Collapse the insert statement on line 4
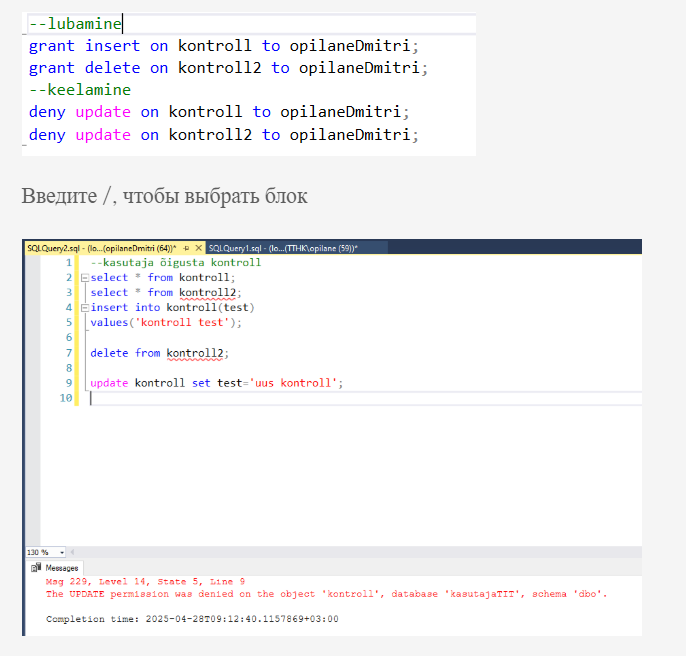 [x=84, y=308]
